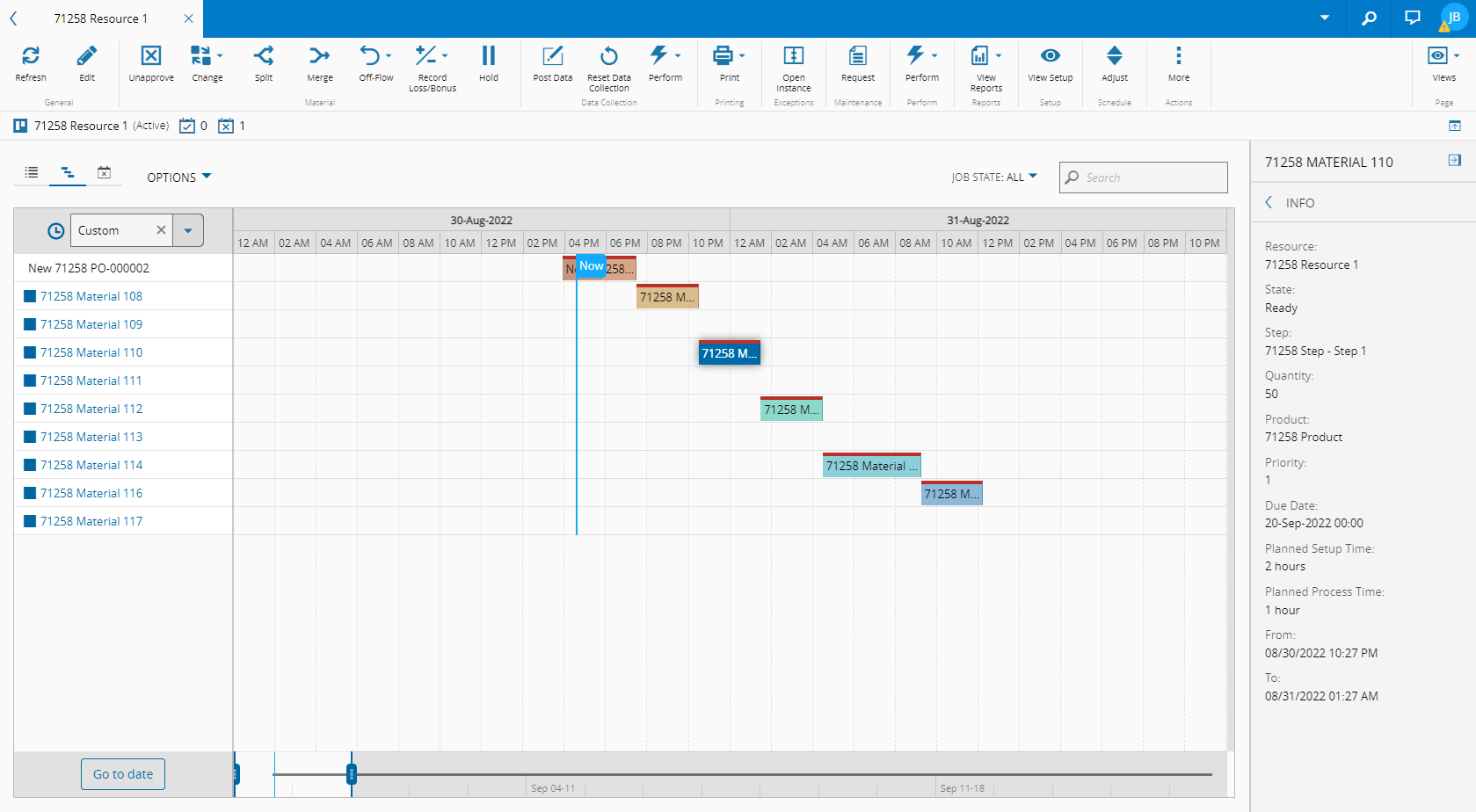1476x812 pixels.
Task: Open the JOB STATE: ALL filter dropdown
Action: tap(993, 178)
